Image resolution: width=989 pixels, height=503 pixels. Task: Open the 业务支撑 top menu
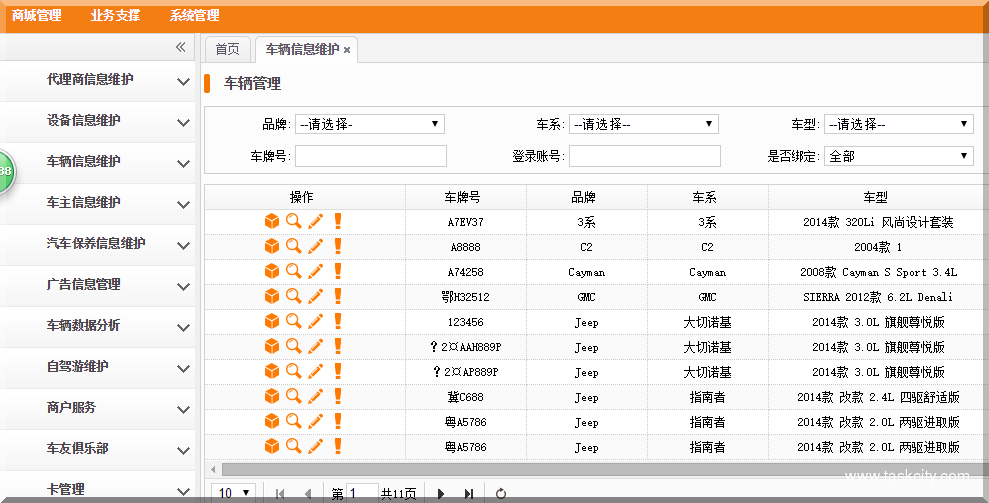pyautogui.click(x=115, y=16)
